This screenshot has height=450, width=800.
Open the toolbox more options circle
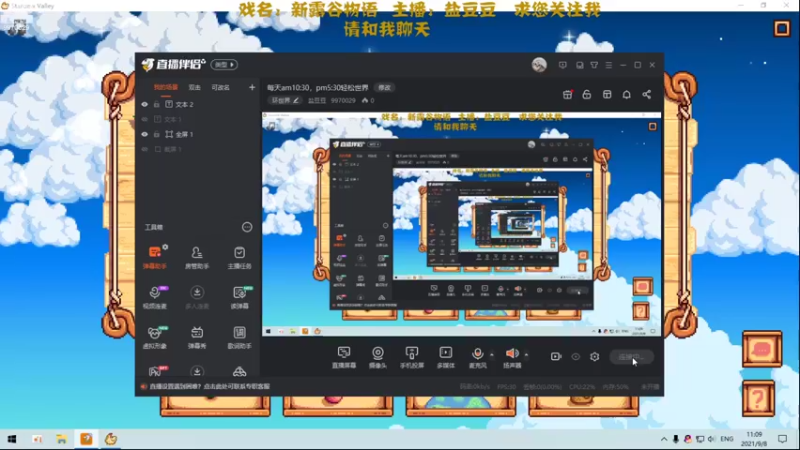pos(247,227)
